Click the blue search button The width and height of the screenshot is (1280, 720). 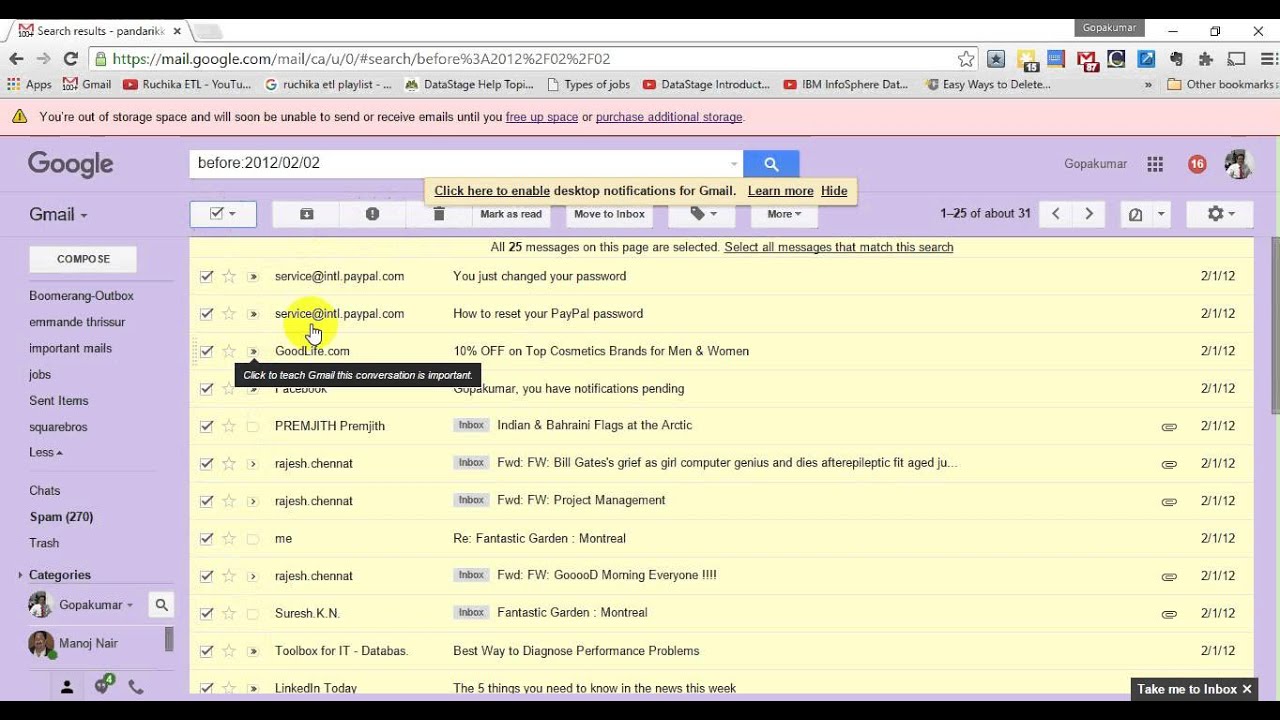click(x=771, y=164)
